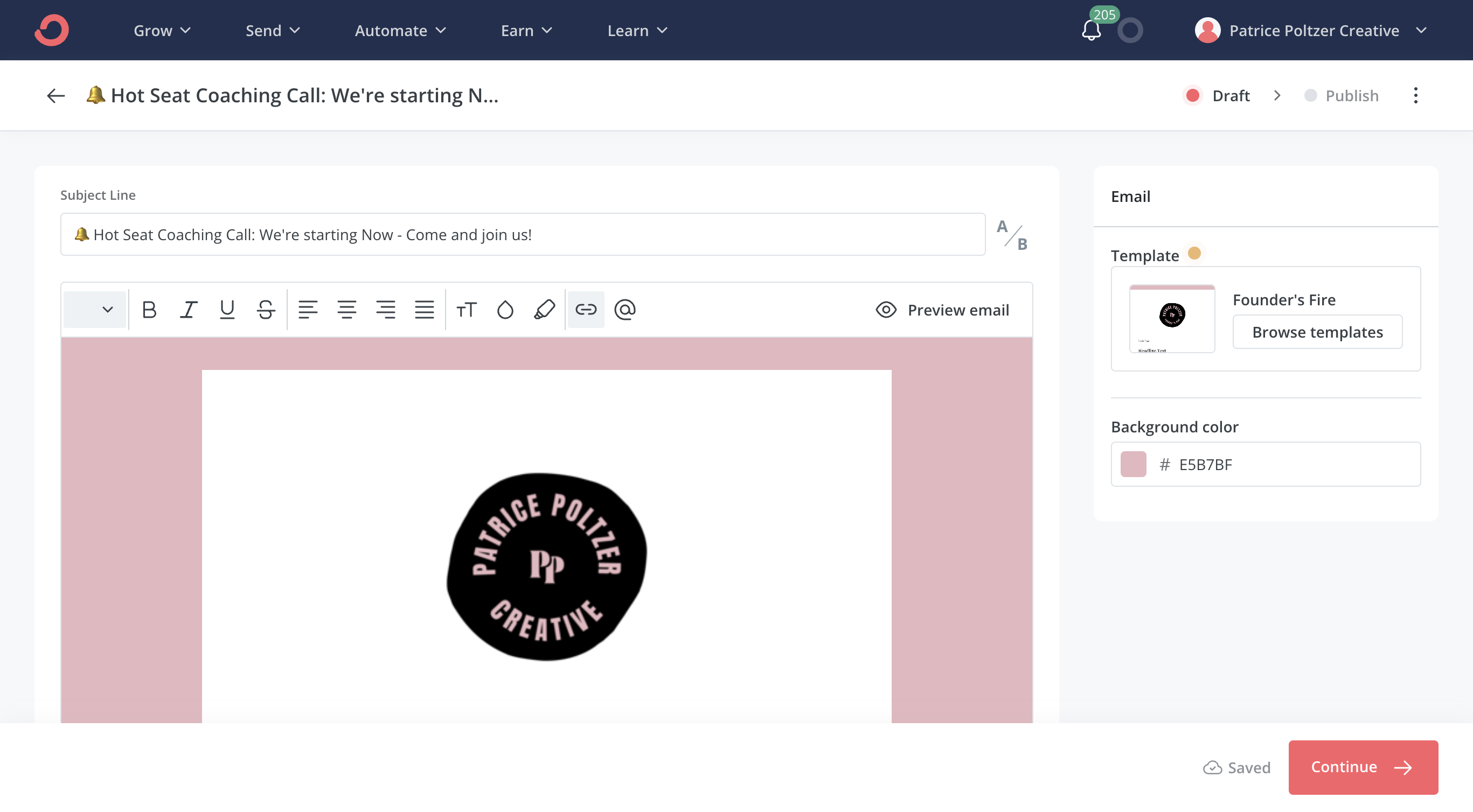Viewport: 1473px width, 812px height.
Task: Open the text size tool
Action: click(466, 310)
